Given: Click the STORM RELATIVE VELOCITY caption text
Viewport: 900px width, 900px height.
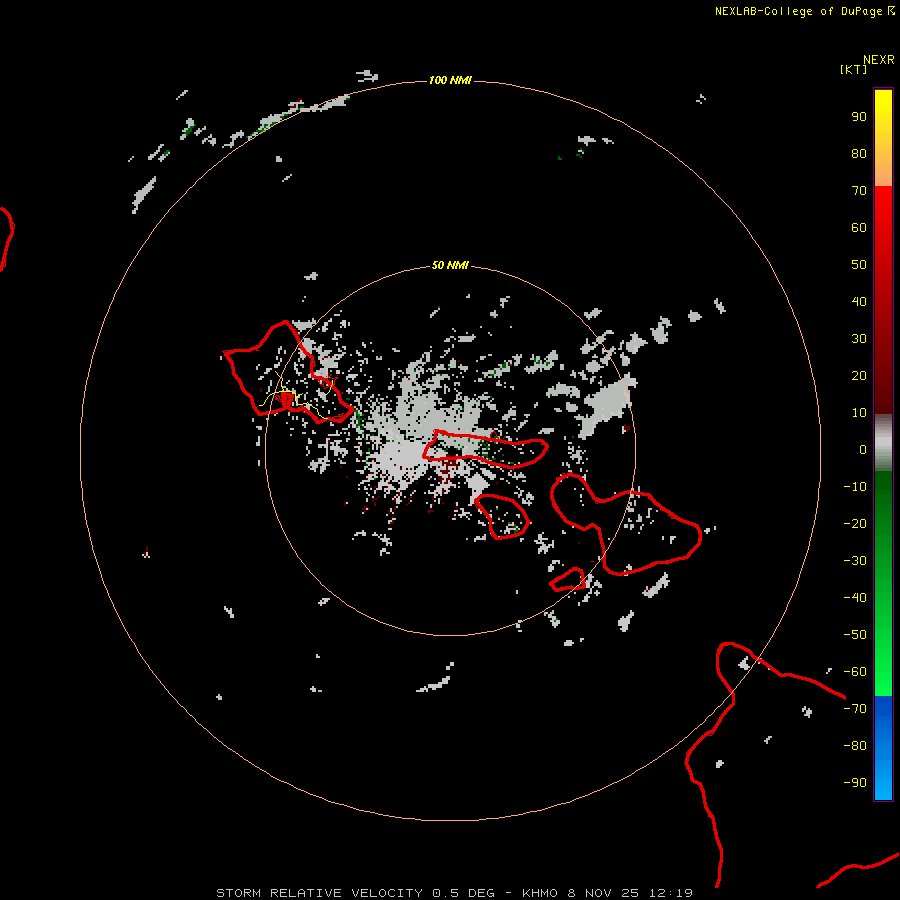Looking at the screenshot, I should tap(320, 893).
